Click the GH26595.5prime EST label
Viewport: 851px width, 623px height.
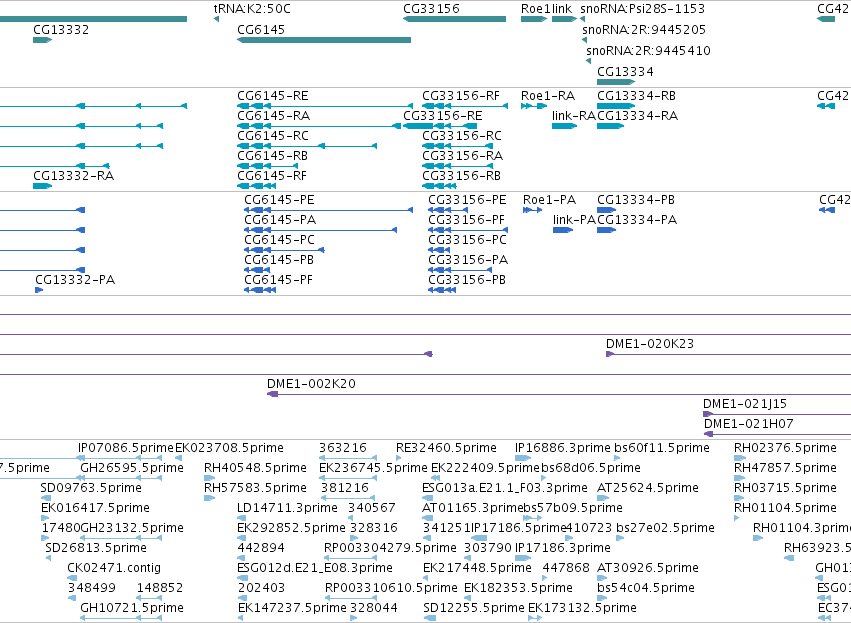point(132,468)
